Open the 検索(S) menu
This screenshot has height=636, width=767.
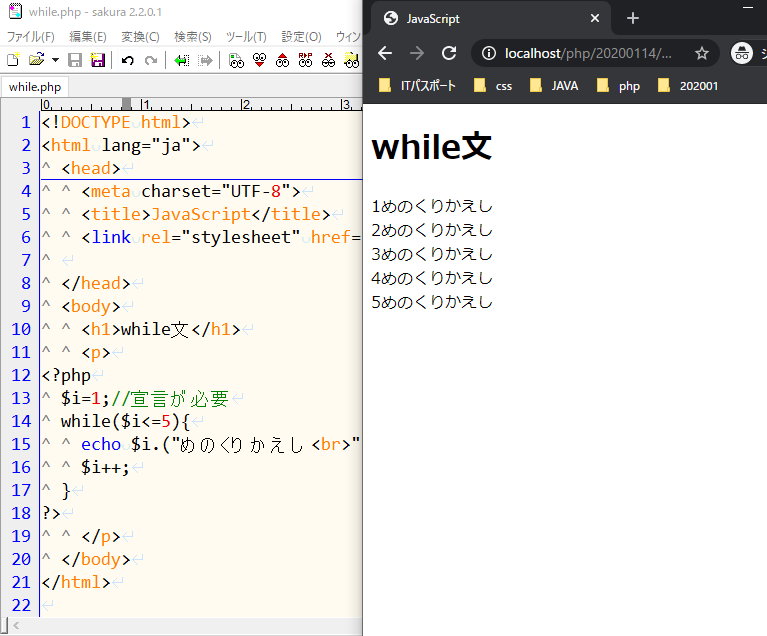(x=193, y=37)
